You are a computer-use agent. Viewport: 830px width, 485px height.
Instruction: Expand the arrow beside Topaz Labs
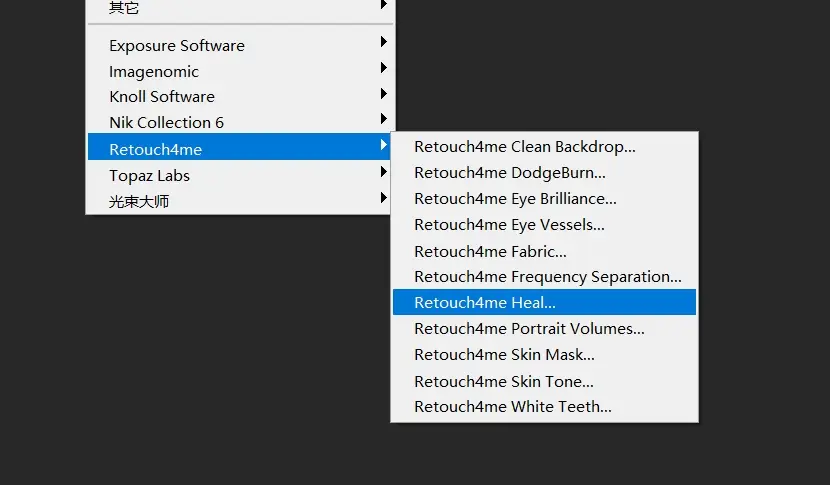click(383, 172)
